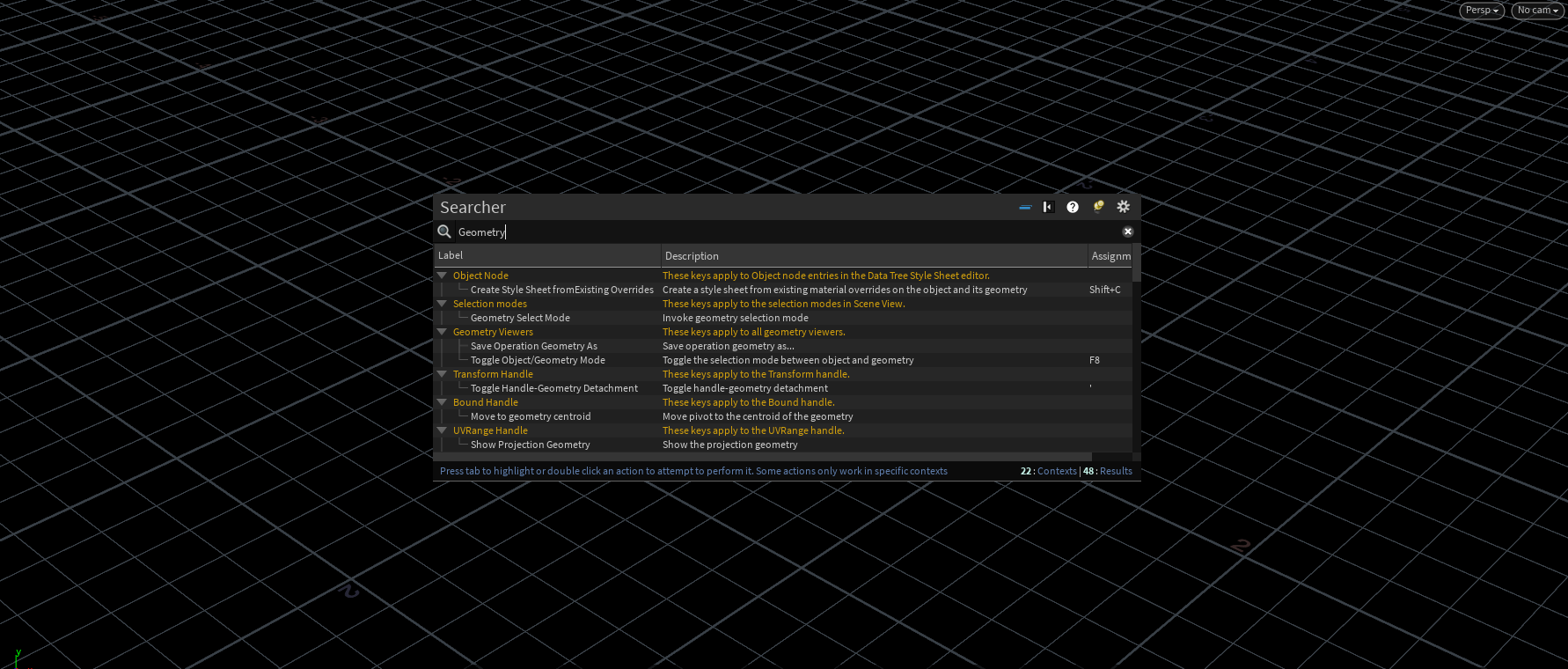Image resolution: width=1568 pixels, height=669 pixels.
Task: Select Toggle Object/Geometry Mode action
Action: [538, 360]
